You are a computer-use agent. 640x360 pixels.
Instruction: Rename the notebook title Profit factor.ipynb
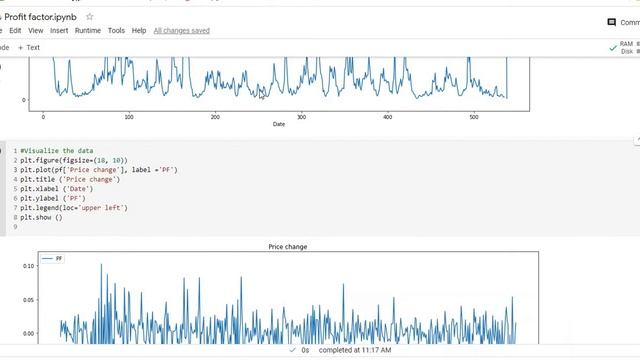pyautogui.click(x=40, y=17)
